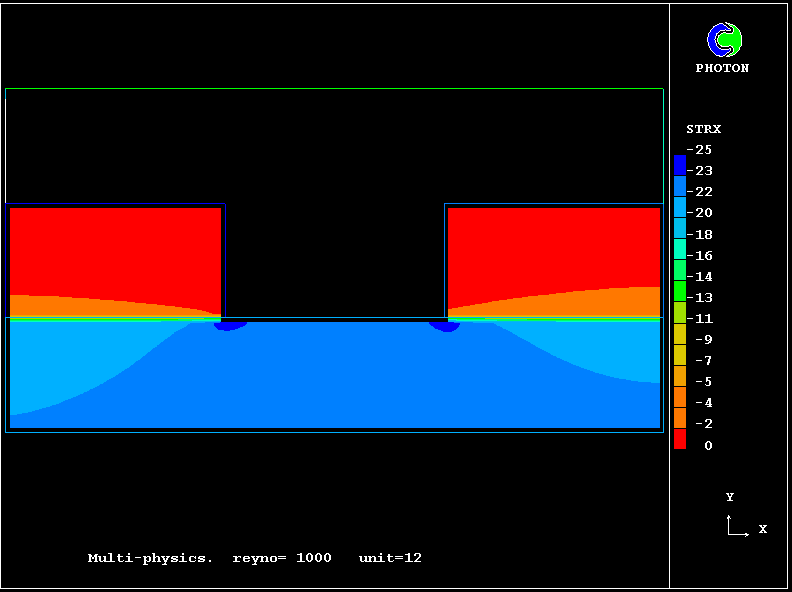The image size is (792, 592).
Task: Click the dark blue spot at right block corner
Action: [444, 325]
